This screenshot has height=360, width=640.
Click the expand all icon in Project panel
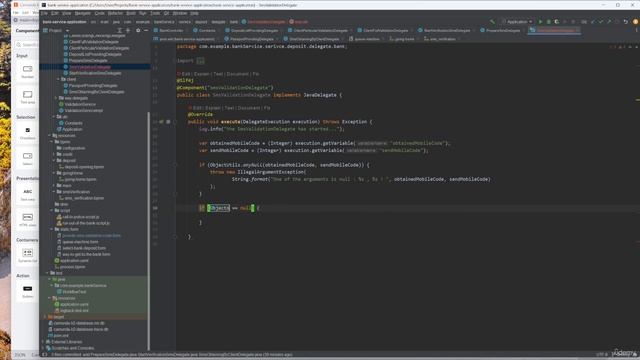pyautogui.click(x=120, y=31)
